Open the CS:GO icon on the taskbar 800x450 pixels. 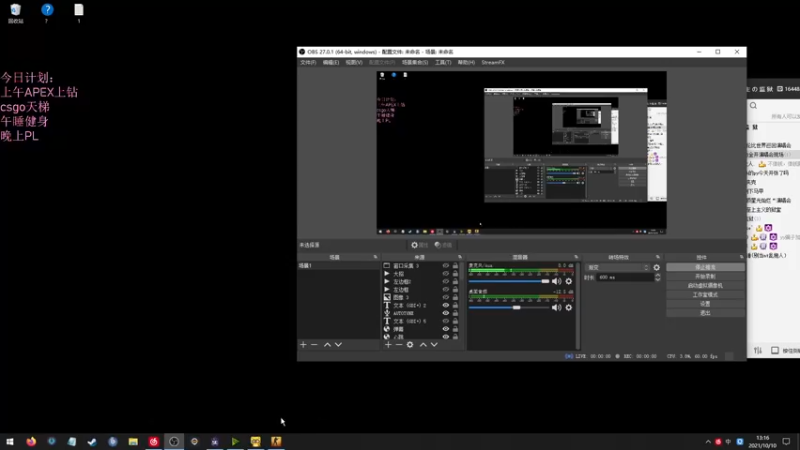tap(276, 441)
